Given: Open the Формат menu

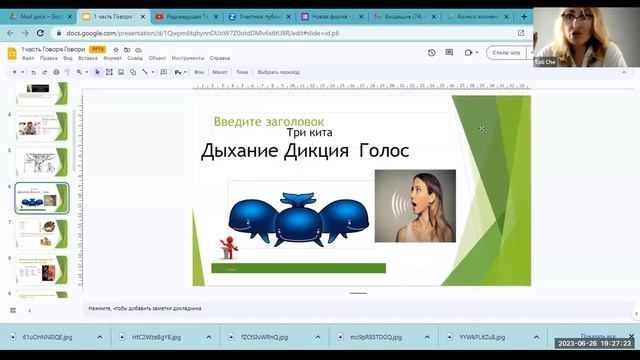Looking at the screenshot, I should pyautogui.click(x=112, y=58).
